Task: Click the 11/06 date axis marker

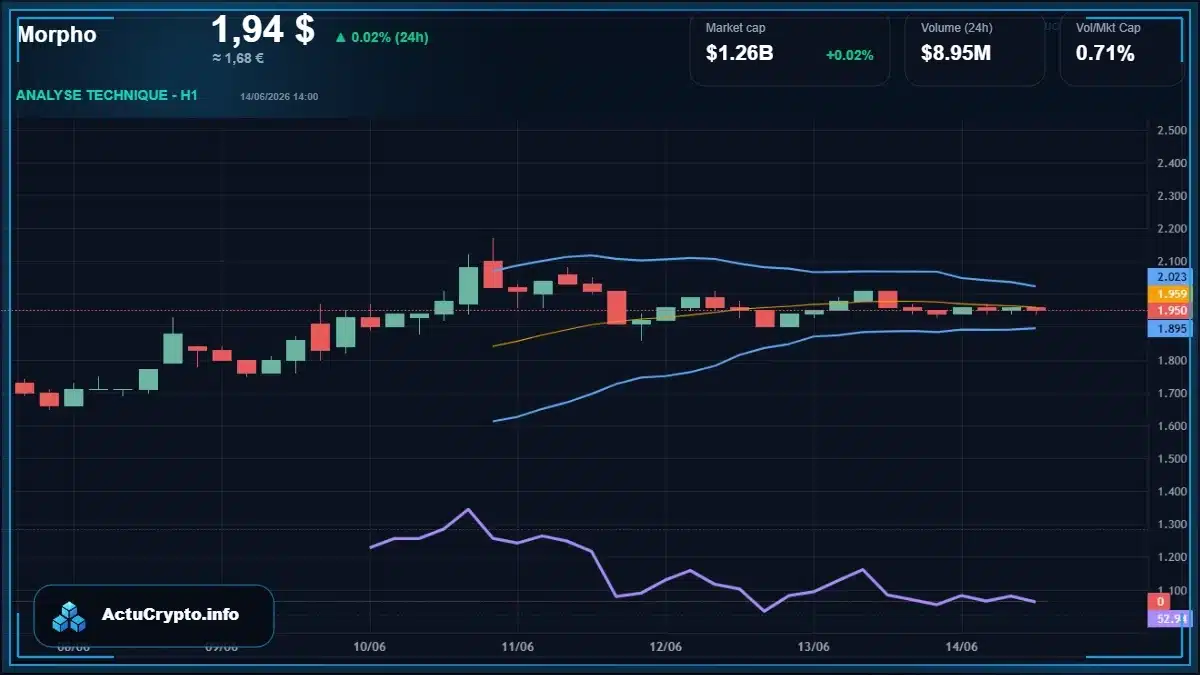Action: 518,647
